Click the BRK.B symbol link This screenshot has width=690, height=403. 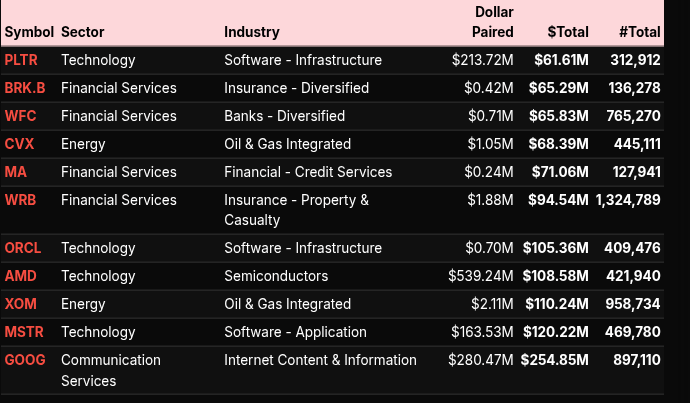tap(25, 88)
